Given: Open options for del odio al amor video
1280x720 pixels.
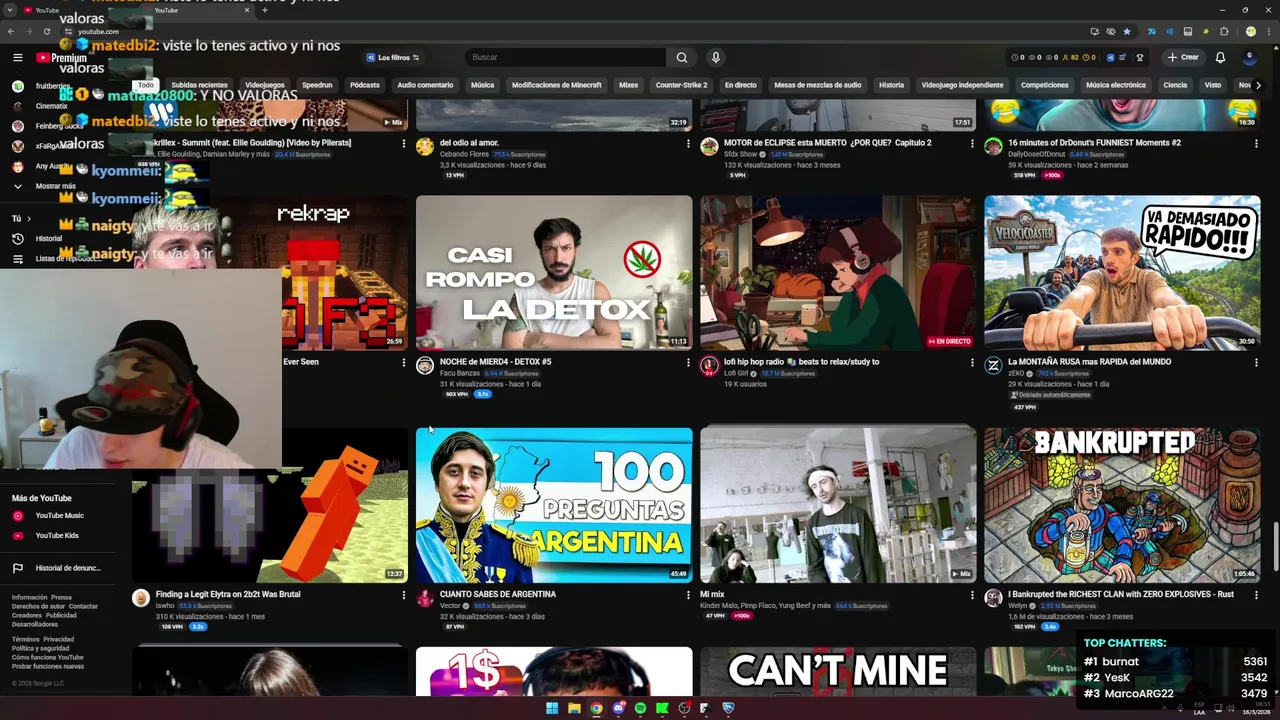Looking at the screenshot, I should point(688,143).
